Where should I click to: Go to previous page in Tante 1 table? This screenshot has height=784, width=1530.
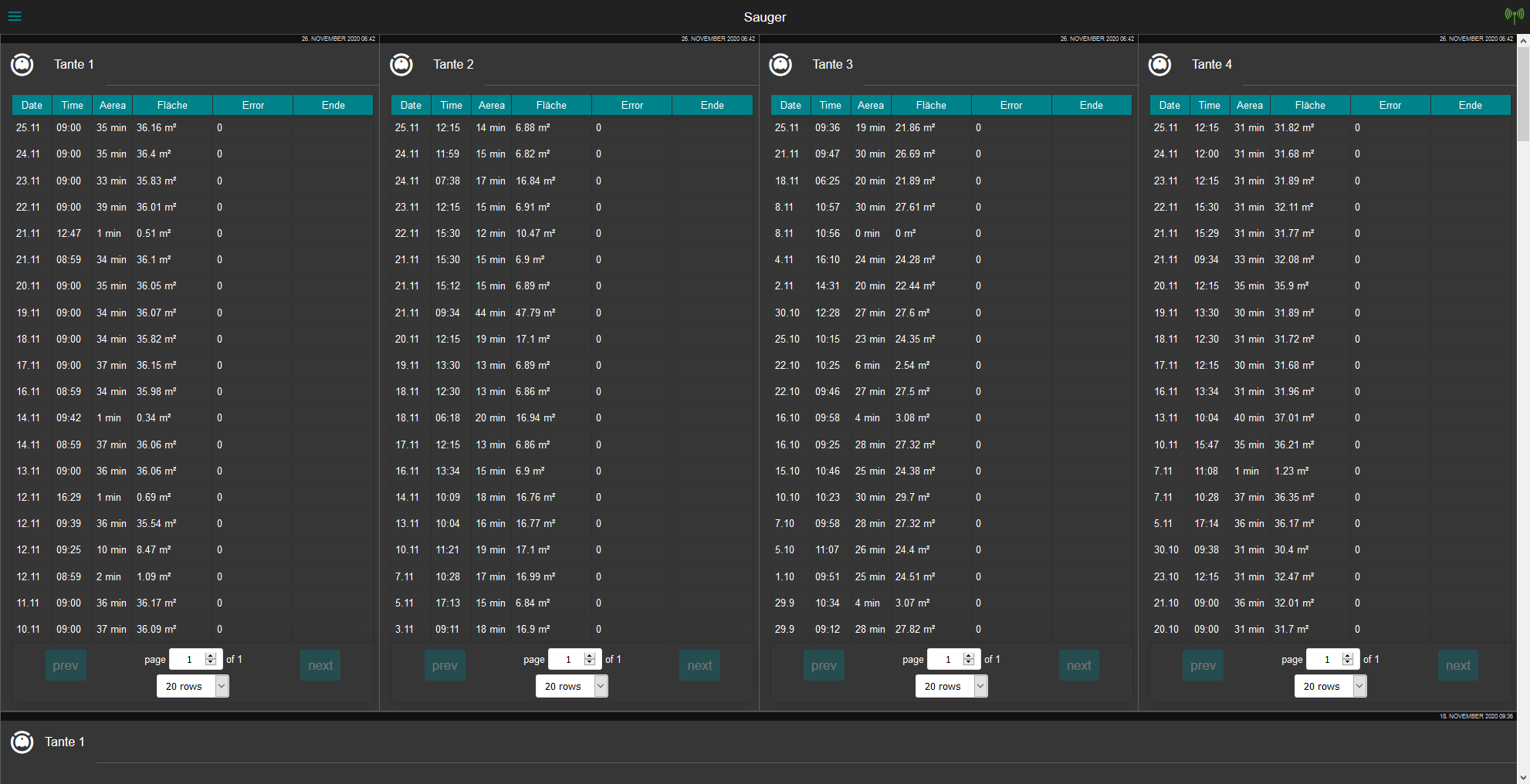pos(66,665)
